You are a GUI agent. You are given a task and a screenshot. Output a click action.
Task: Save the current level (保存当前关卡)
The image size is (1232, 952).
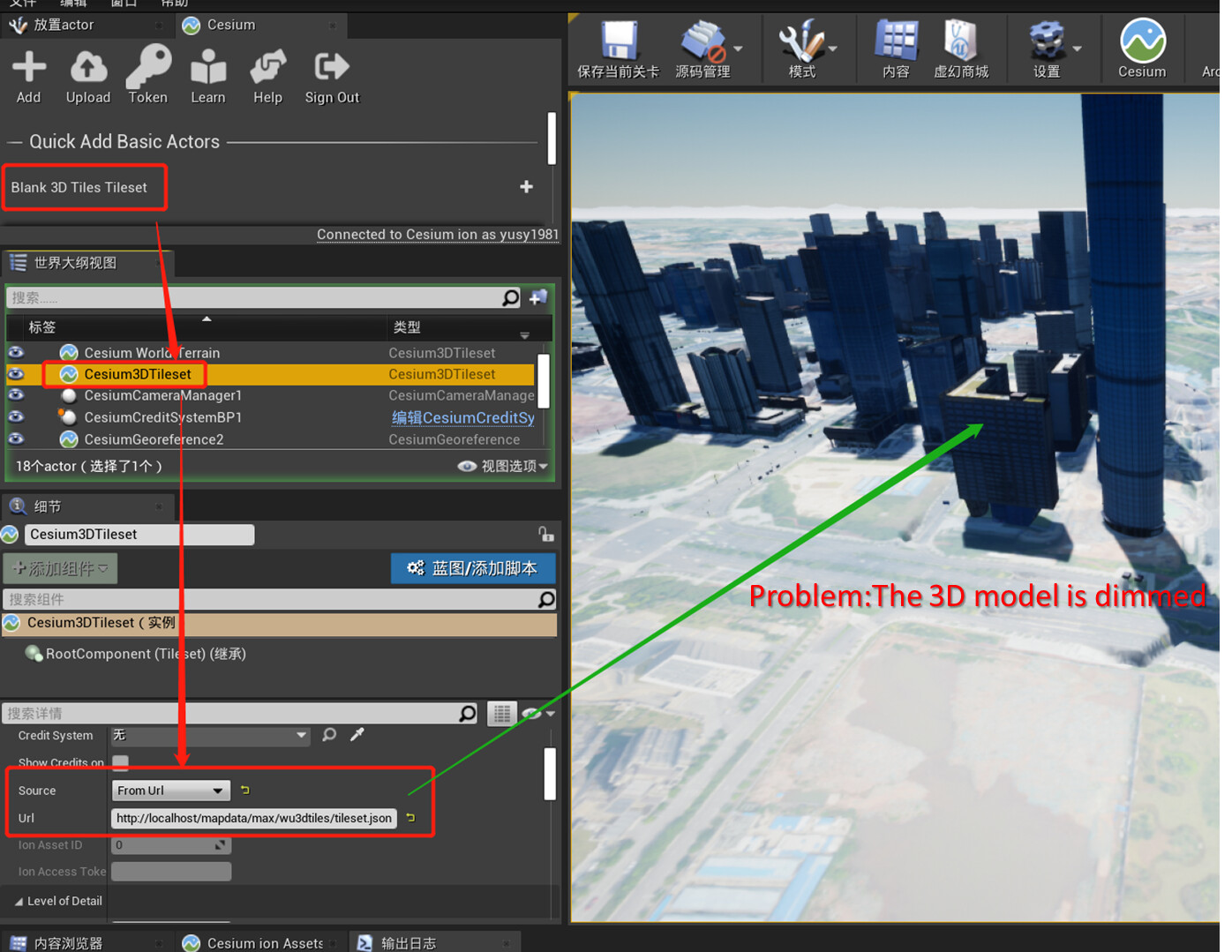point(618,50)
